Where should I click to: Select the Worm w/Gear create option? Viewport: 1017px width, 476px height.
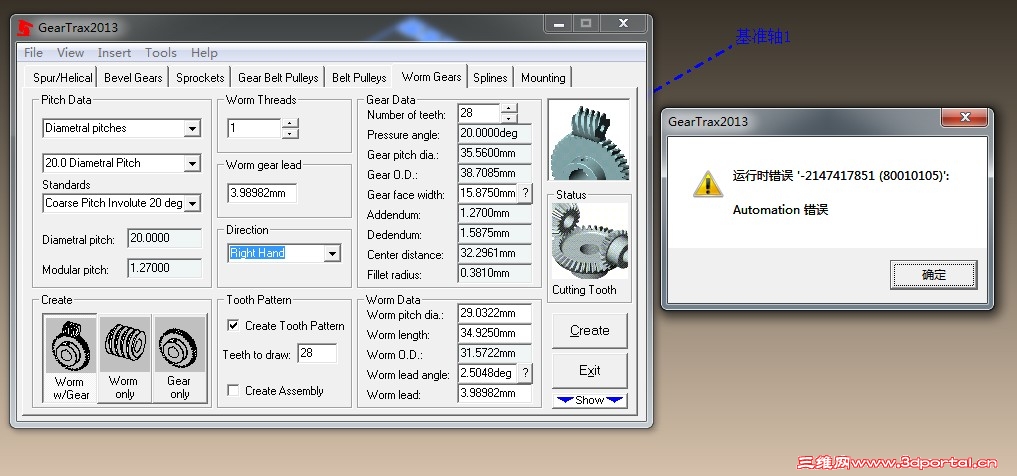click(70, 359)
